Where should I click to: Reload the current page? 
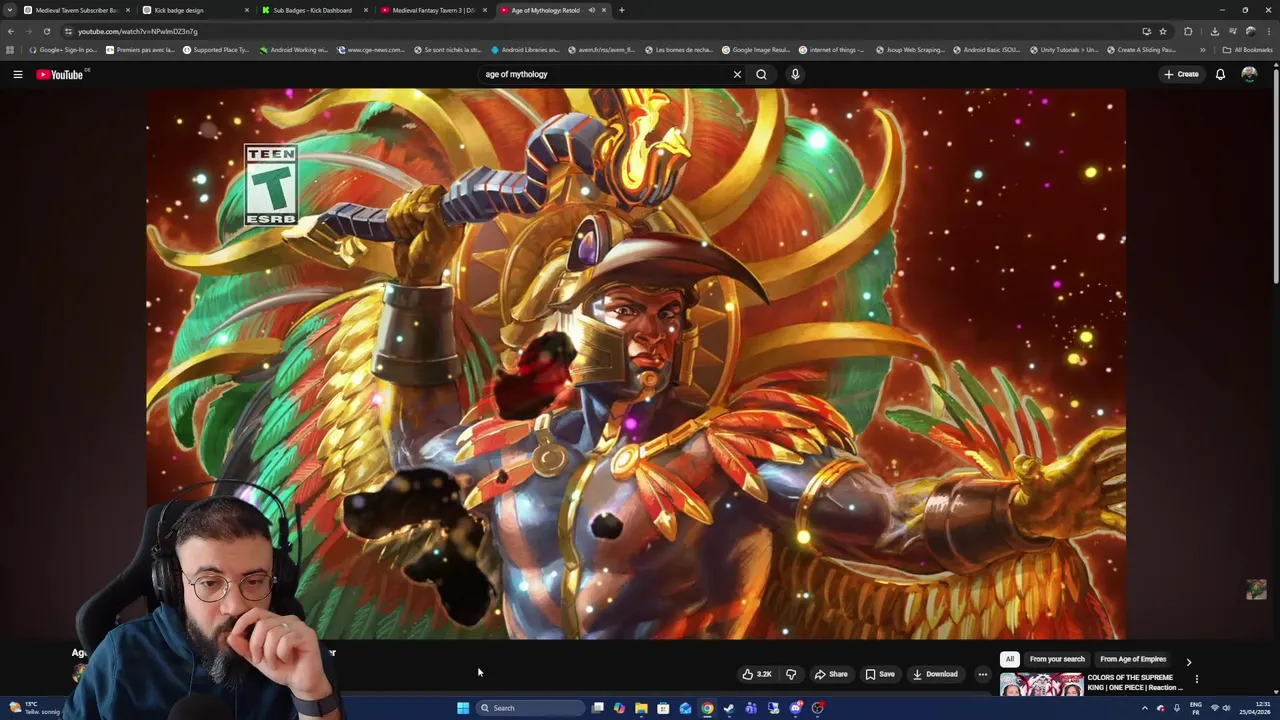pyautogui.click(x=46, y=31)
